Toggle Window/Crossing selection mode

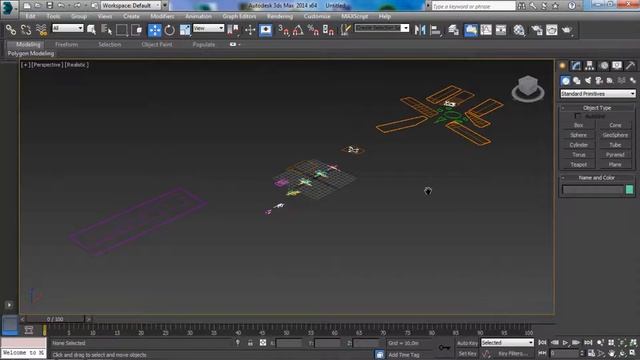[x=137, y=30]
